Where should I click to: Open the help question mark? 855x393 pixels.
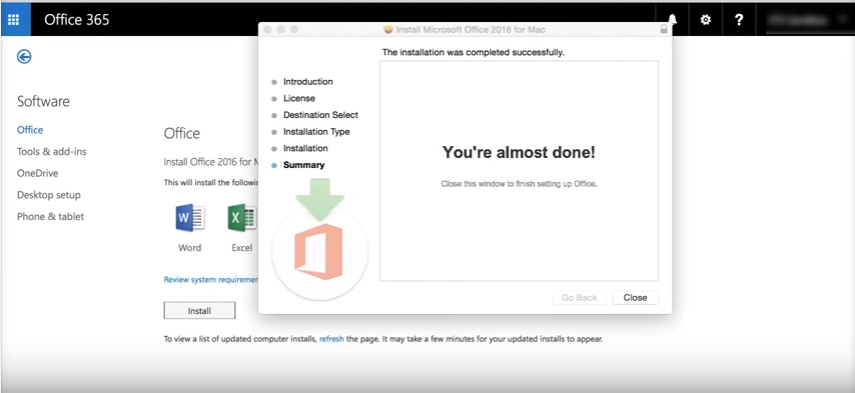(738, 20)
